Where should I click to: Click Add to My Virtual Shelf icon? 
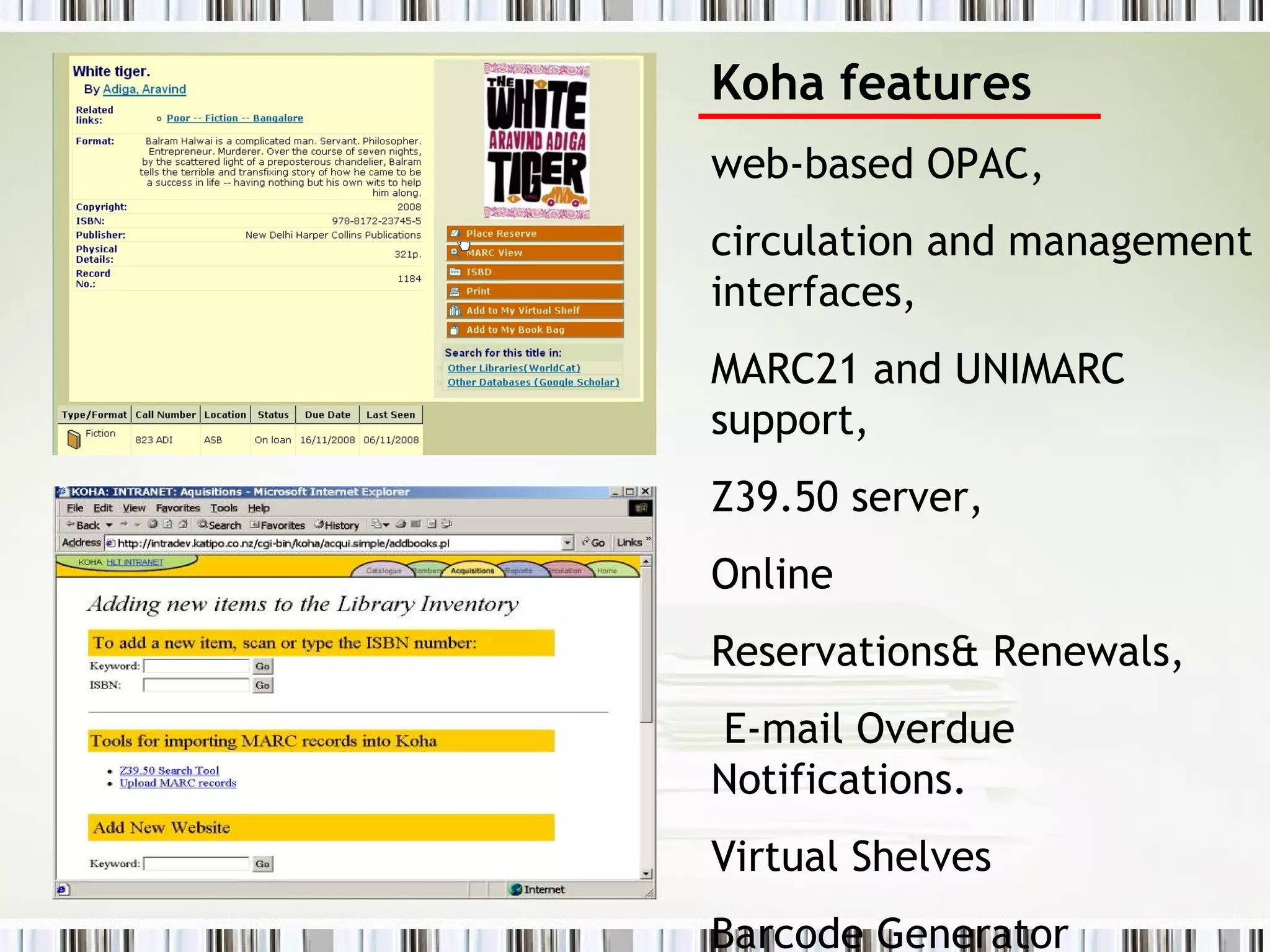(x=455, y=311)
